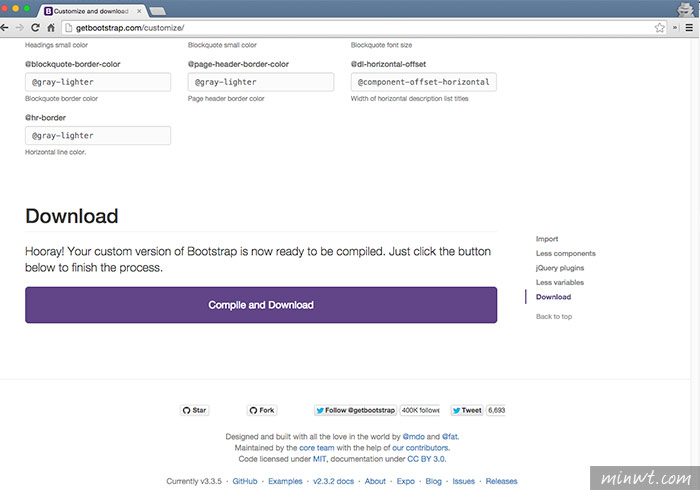The image size is (700, 490).
Task: Jump to jQuery plugins in sidebar
Action: click(560, 268)
